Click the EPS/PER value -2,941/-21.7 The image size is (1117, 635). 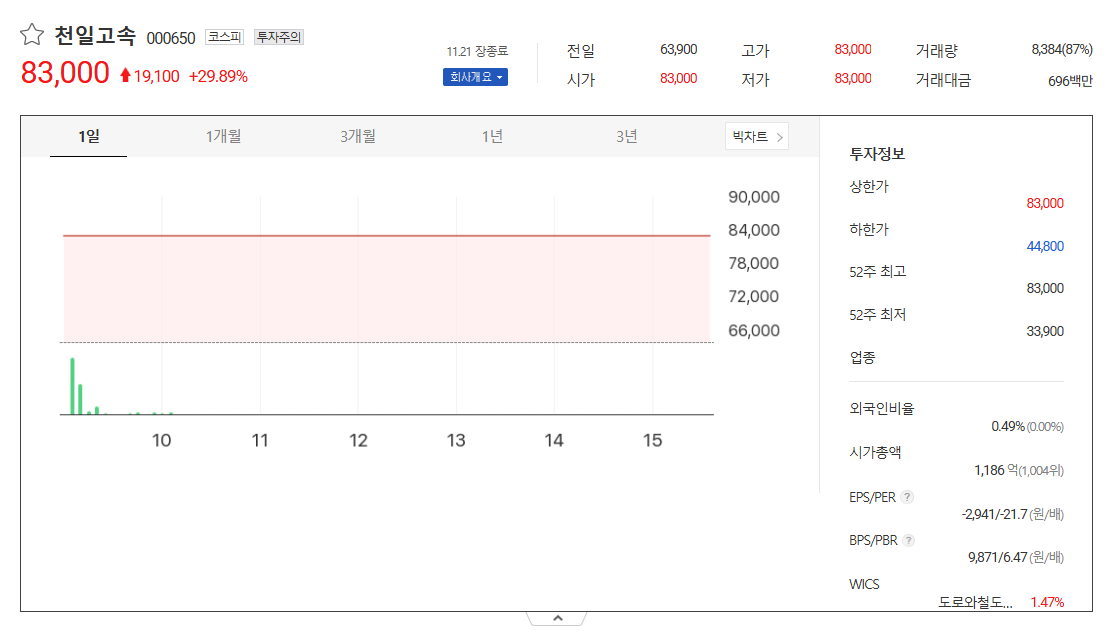994,514
